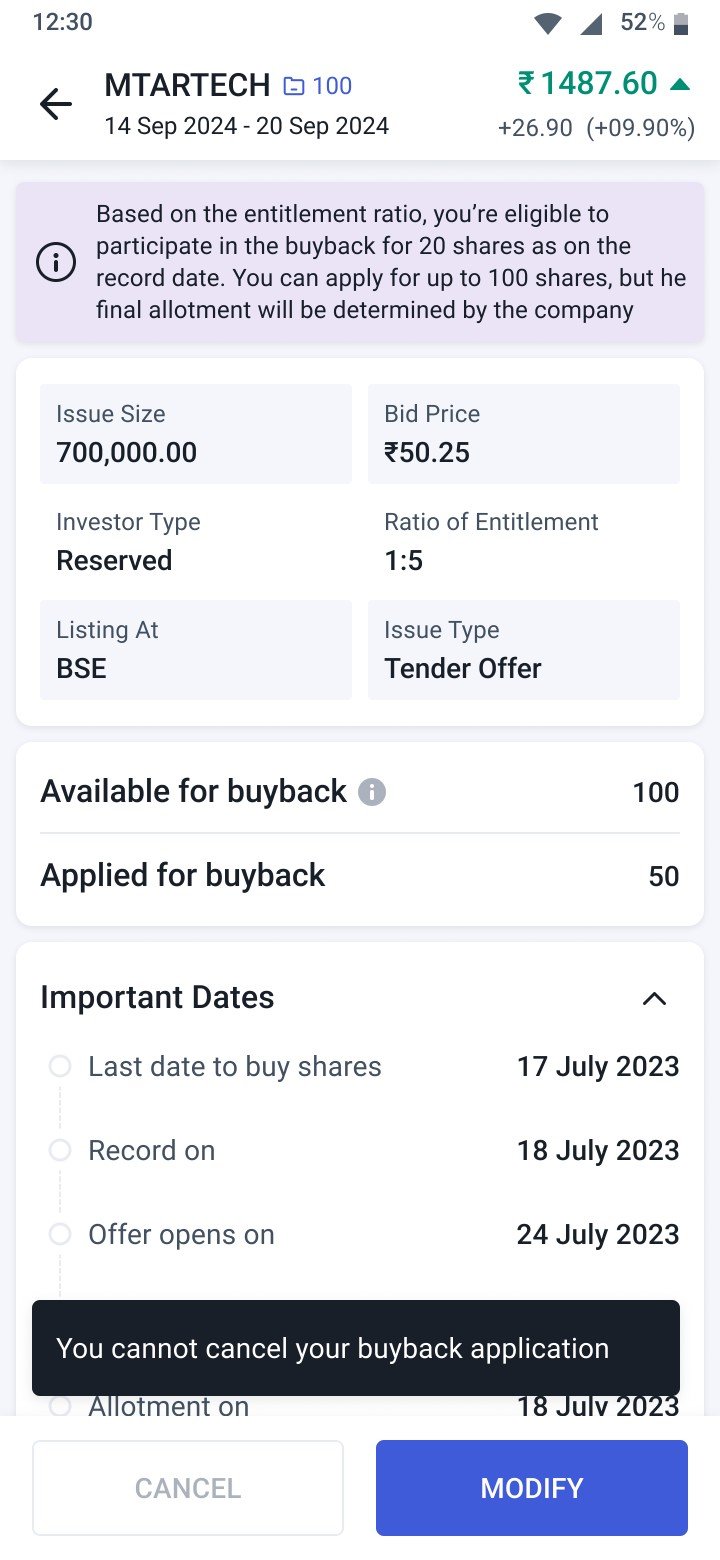Select the 'Record on' timeline marker
The width and height of the screenshot is (720, 1560).
point(60,1150)
